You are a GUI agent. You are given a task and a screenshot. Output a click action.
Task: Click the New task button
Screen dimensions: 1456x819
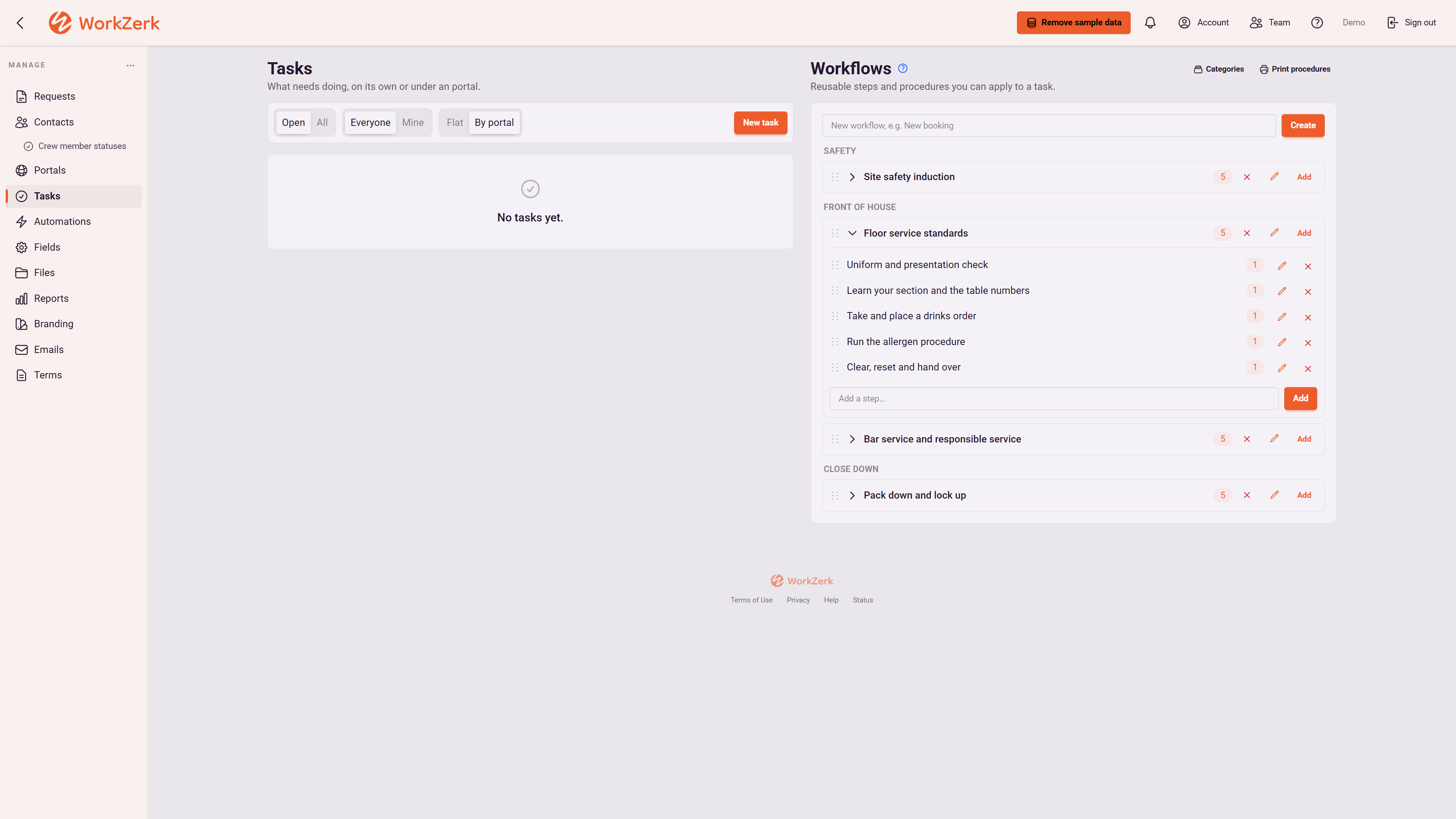point(760,122)
